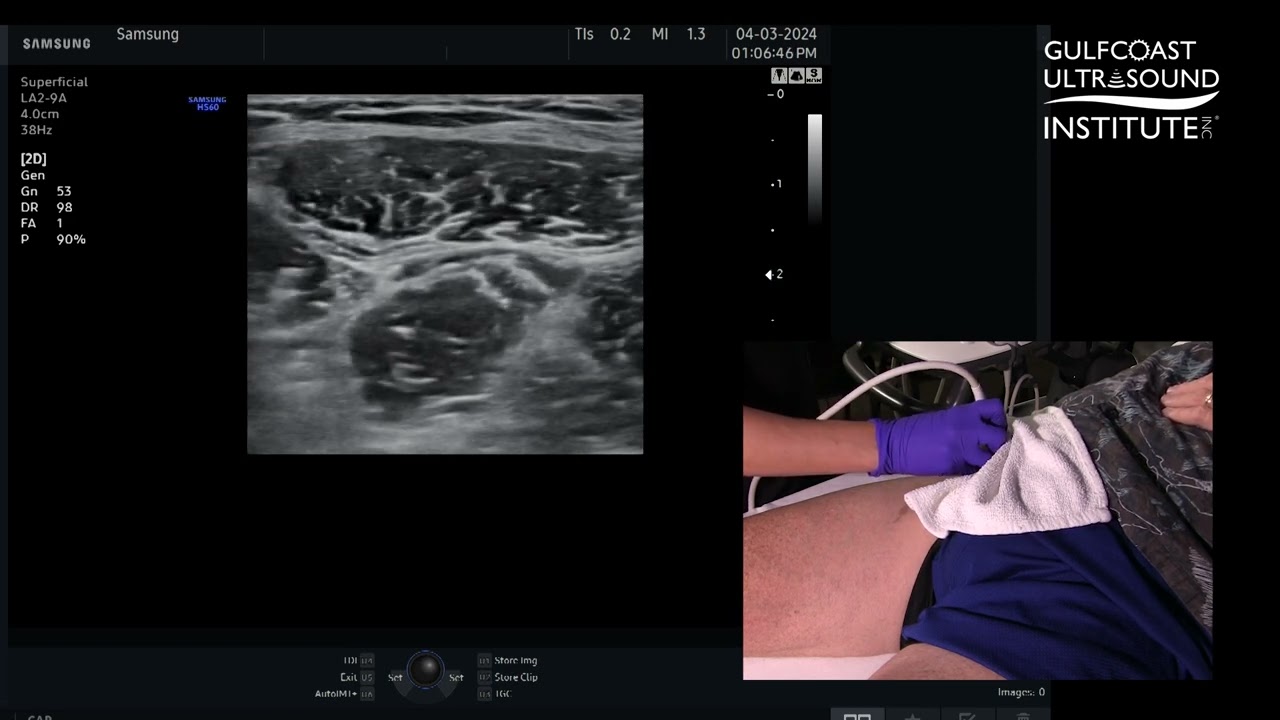The width and height of the screenshot is (1280, 720).
Task: Click the edit pencil icon at bottom
Action: [x=967, y=715]
